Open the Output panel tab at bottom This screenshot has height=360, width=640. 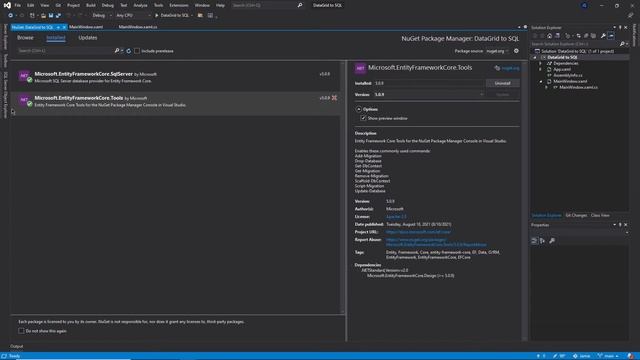(x=17, y=346)
